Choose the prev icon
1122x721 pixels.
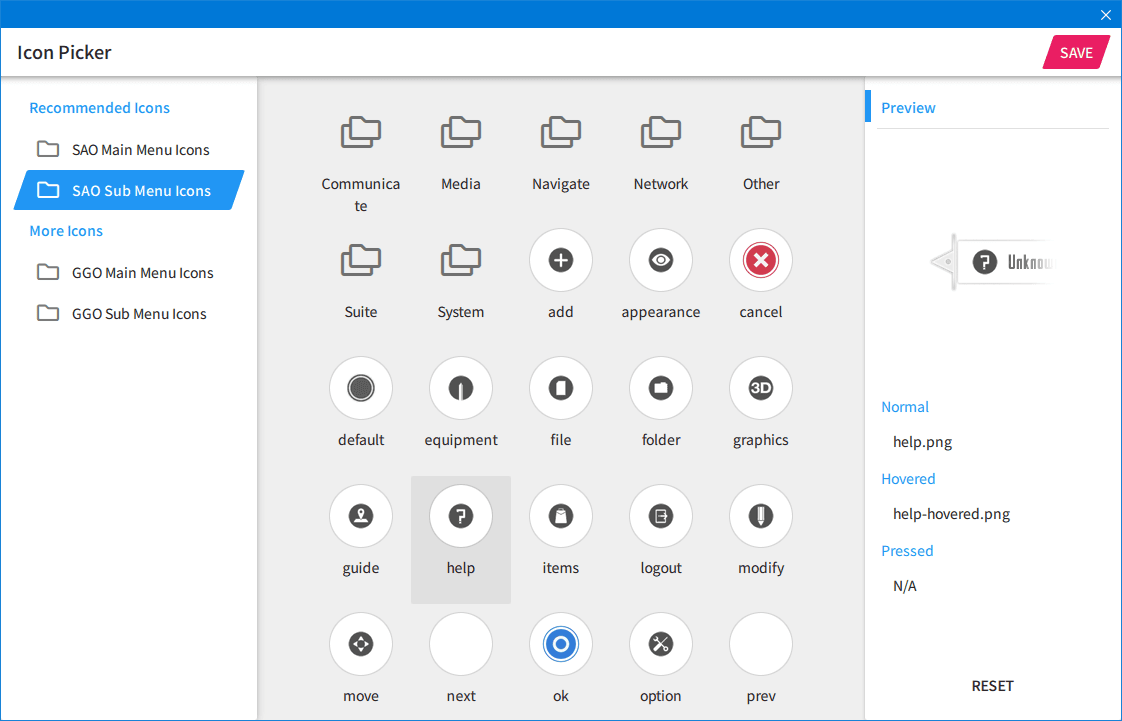pos(761,644)
